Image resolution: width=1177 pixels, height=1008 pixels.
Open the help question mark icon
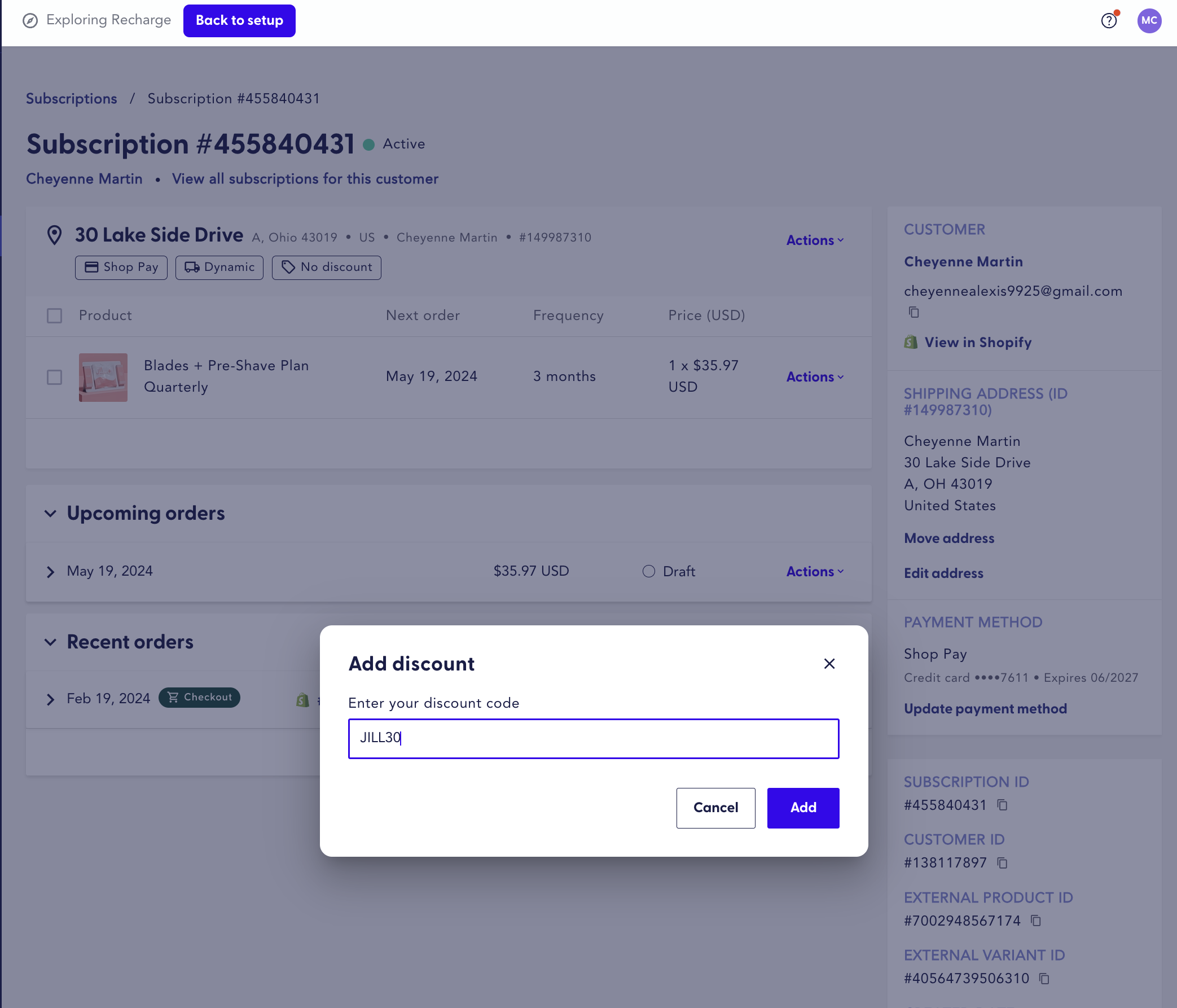click(1109, 20)
